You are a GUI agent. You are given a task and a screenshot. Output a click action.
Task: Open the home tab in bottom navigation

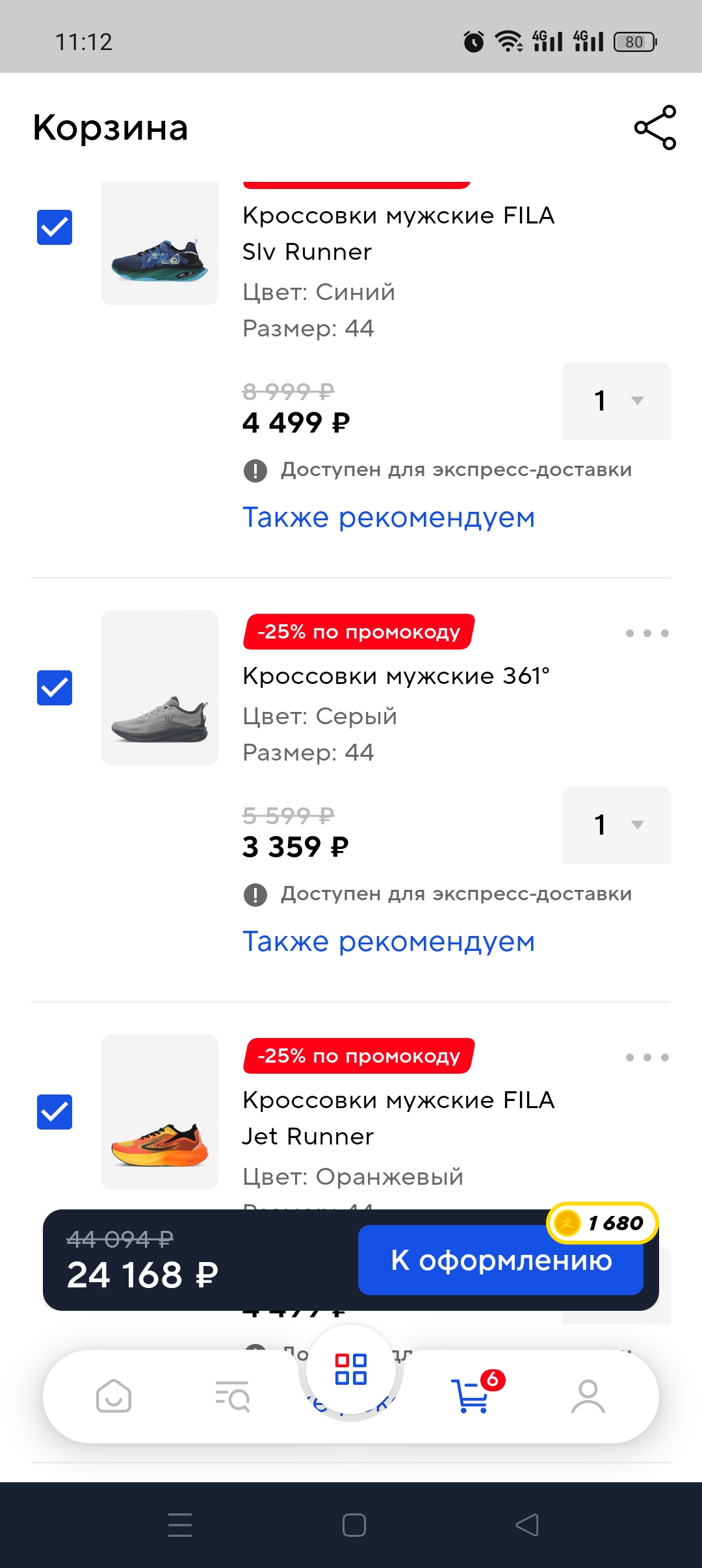(114, 1396)
